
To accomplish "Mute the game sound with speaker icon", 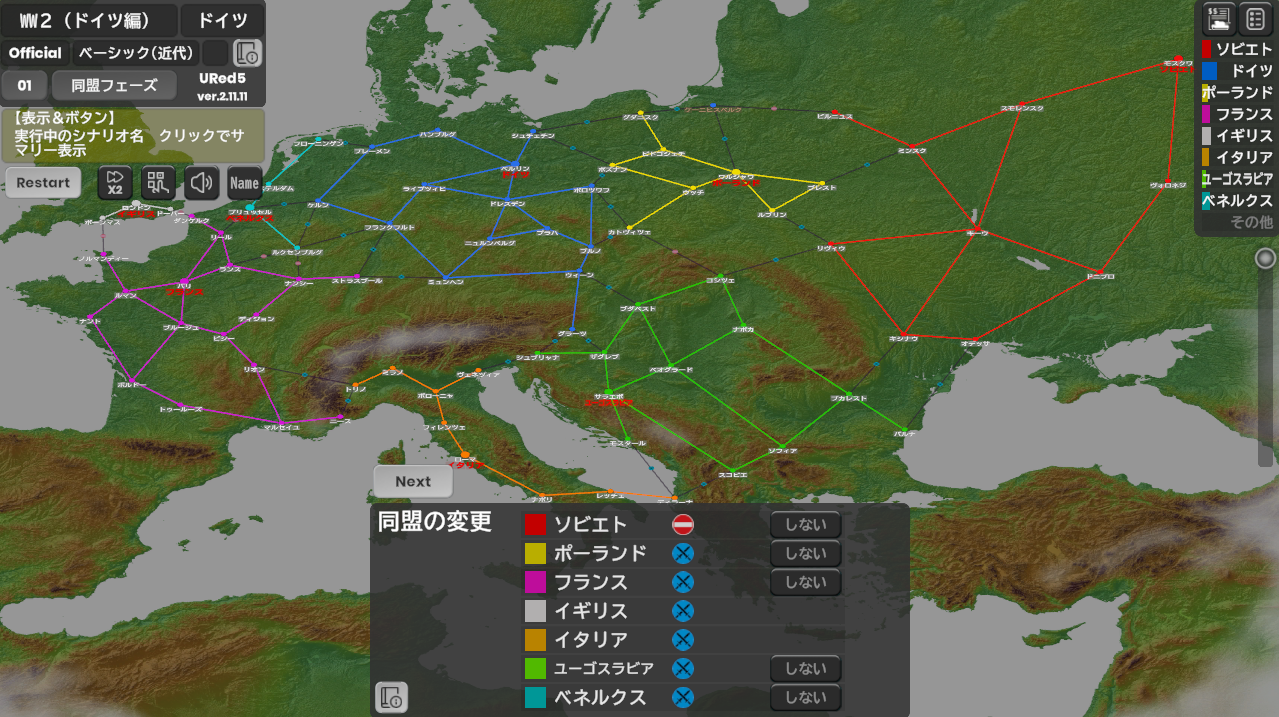I will coord(202,183).
